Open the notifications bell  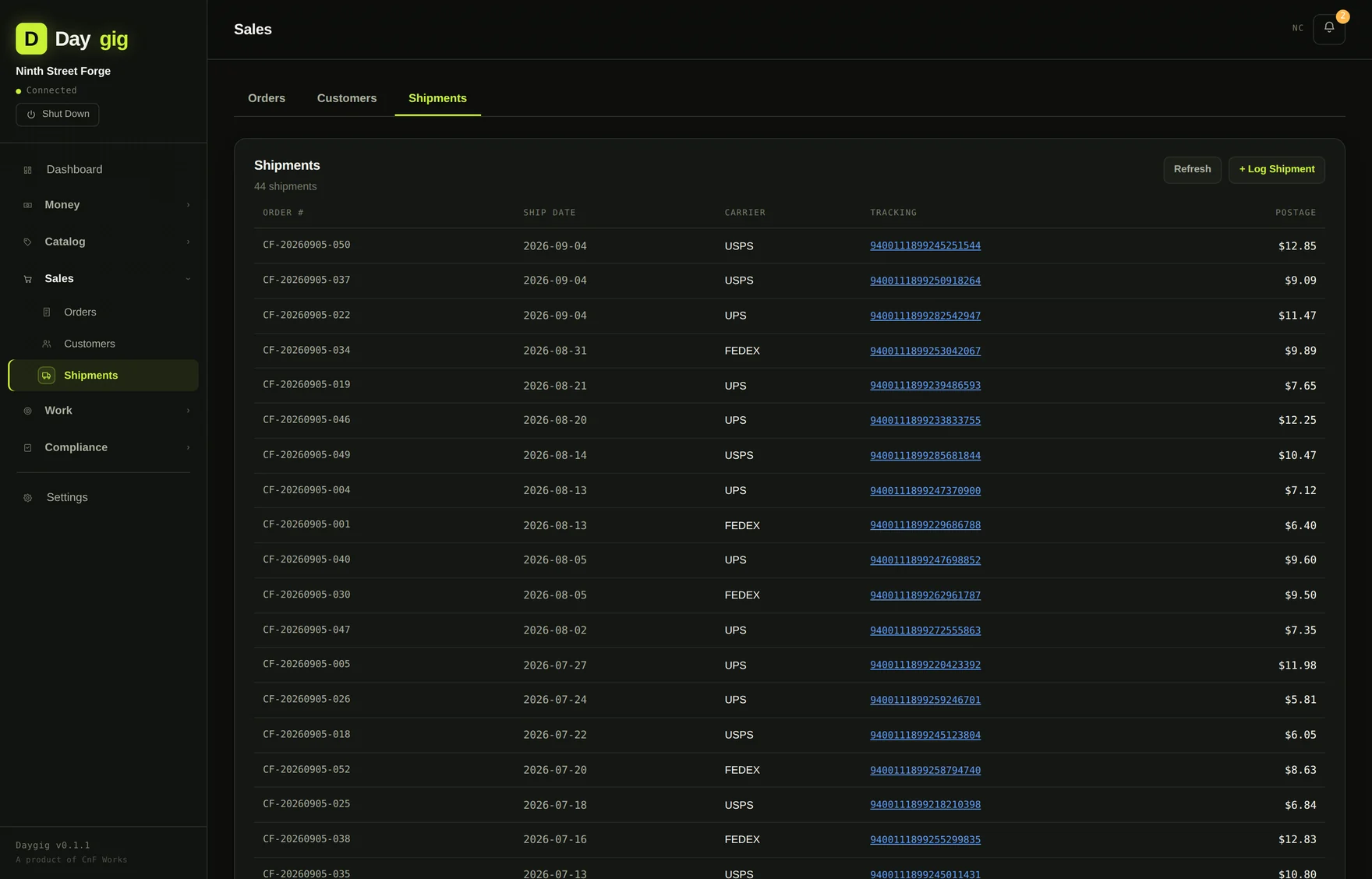[1329, 29]
